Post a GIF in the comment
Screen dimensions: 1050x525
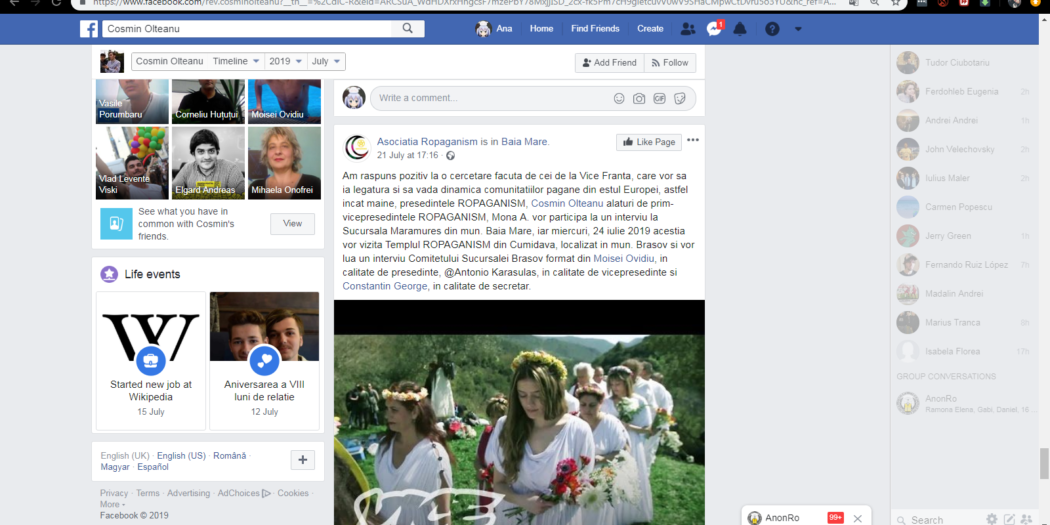click(x=660, y=98)
